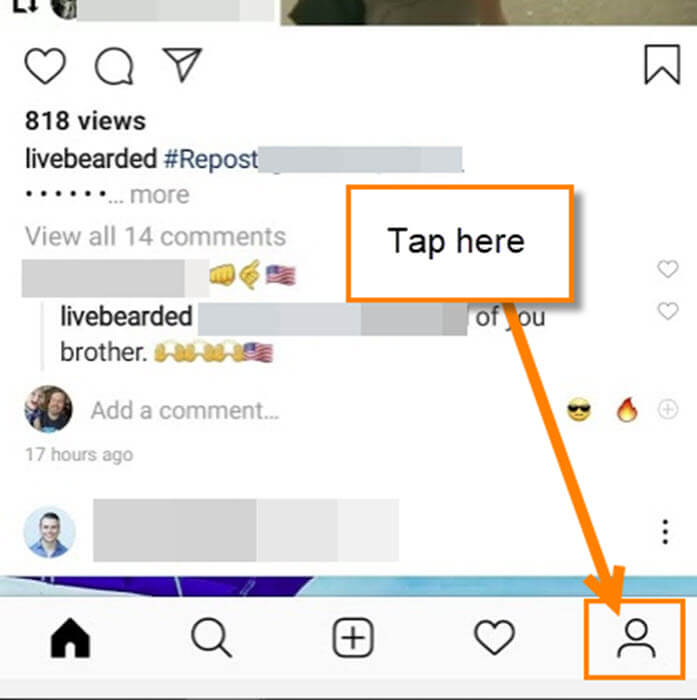Like the post with the heart icon
The width and height of the screenshot is (697, 700).
[x=45, y=66]
